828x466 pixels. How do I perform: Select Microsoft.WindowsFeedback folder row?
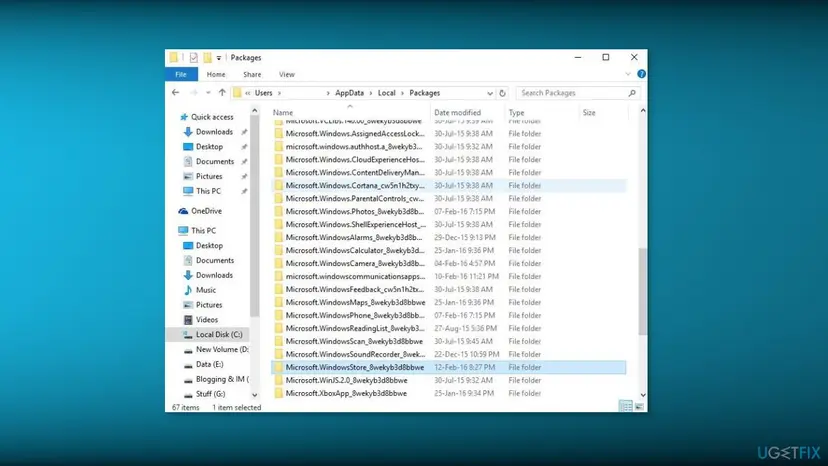coord(449,289)
